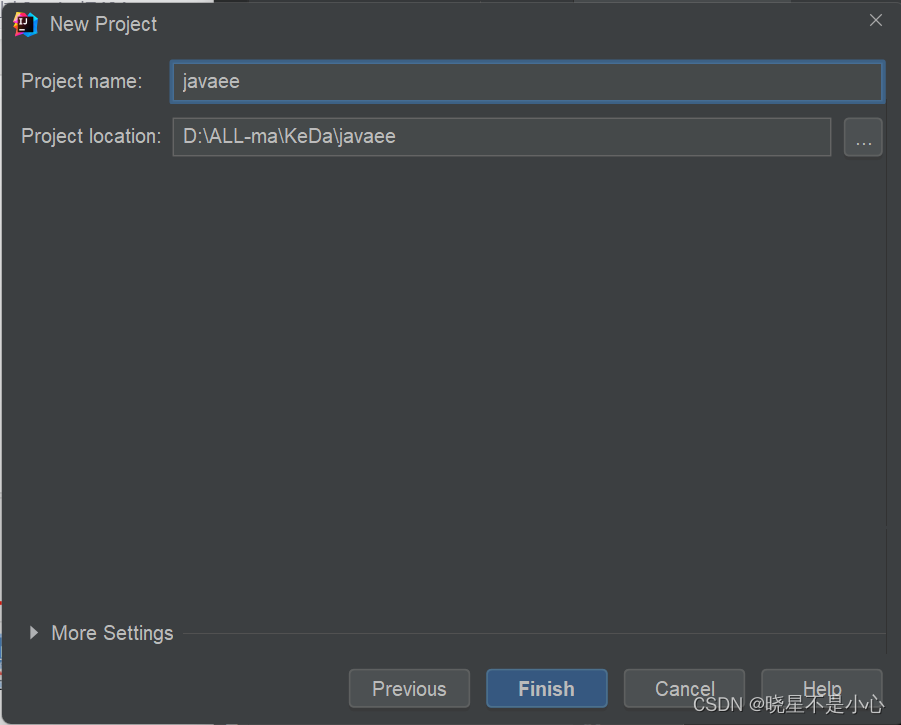901x725 pixels.
Task: Go back with the Previous button
Action: [409, 688]
